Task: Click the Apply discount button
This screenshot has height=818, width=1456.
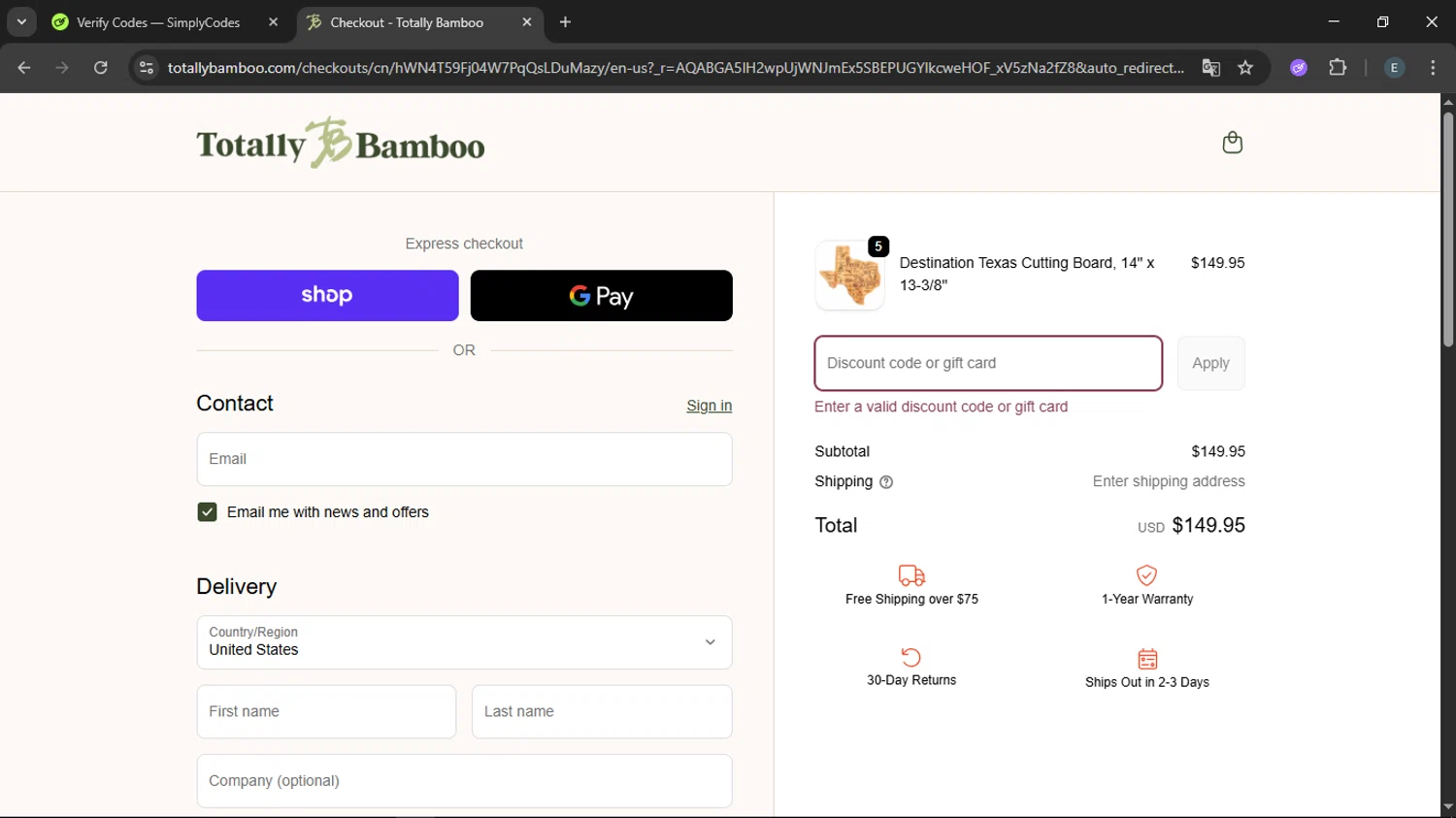Action: pos(1210,363)
